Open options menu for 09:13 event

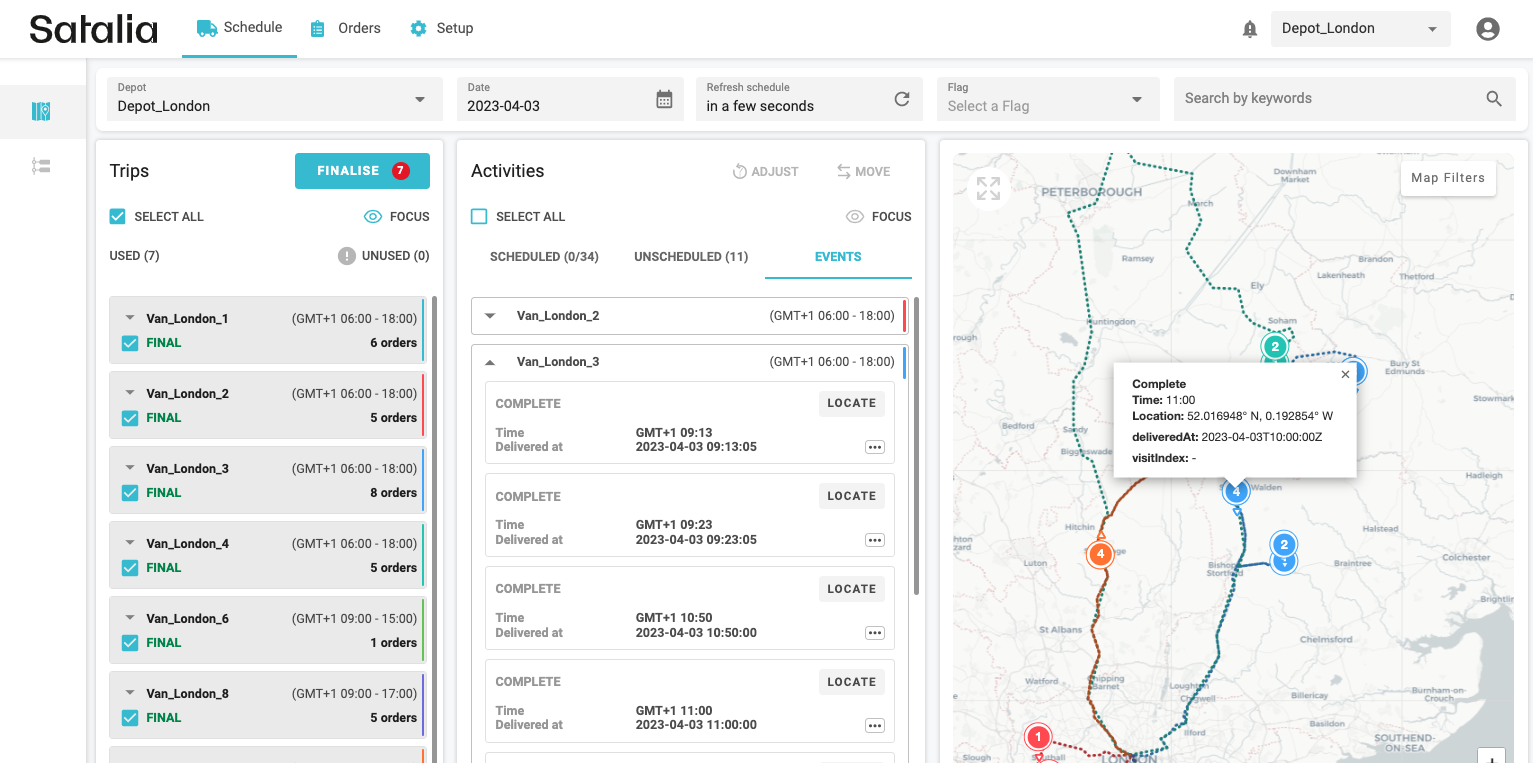coord(874,447)
